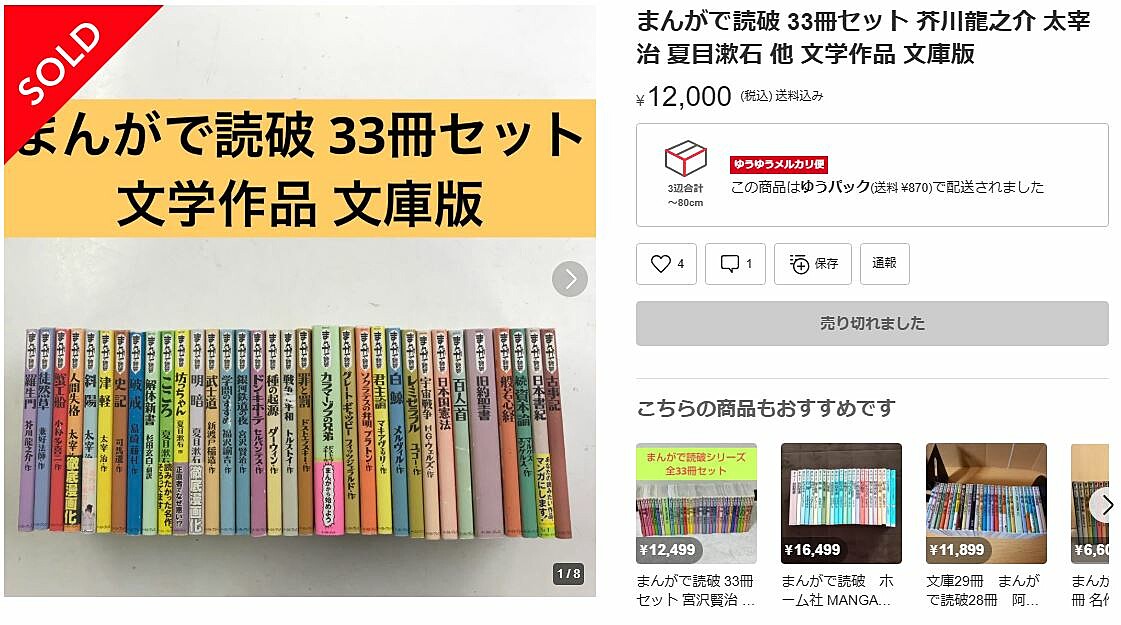This screenshot has height=625, width=1121.
Task: Click the 通報 report button
Action: (x=884, y=264)
